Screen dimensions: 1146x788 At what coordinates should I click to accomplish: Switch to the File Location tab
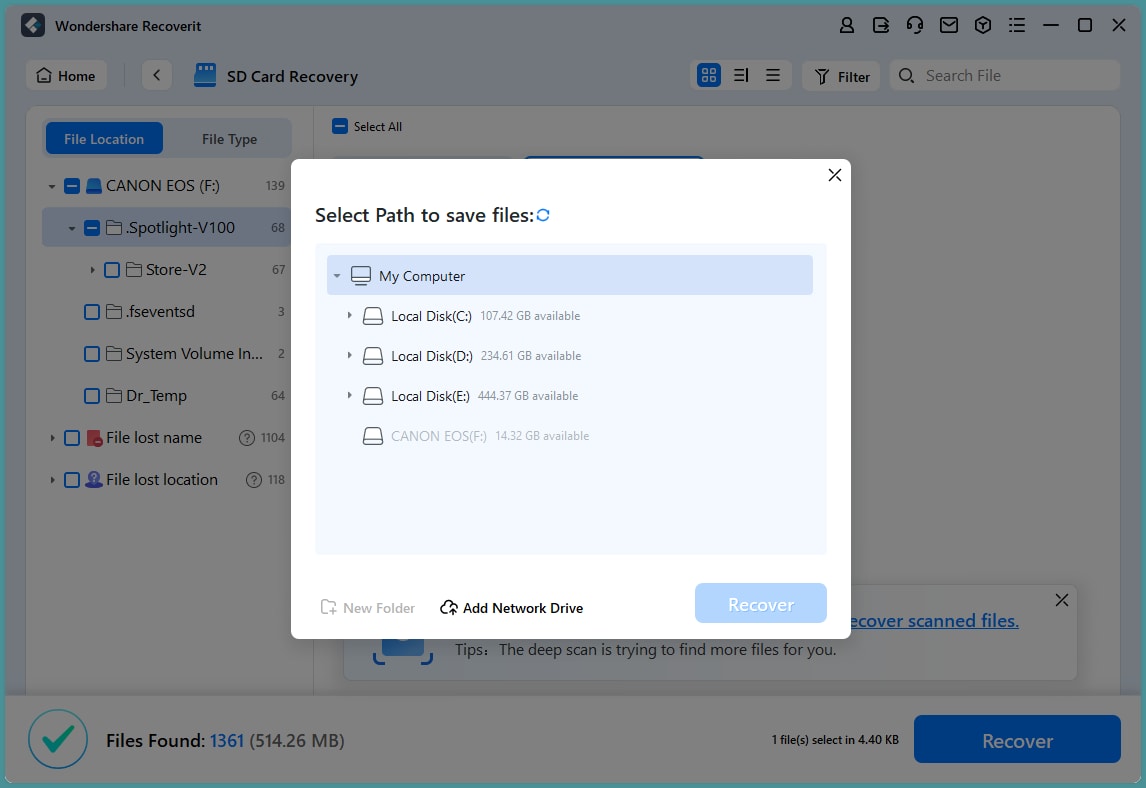point(104,139)
